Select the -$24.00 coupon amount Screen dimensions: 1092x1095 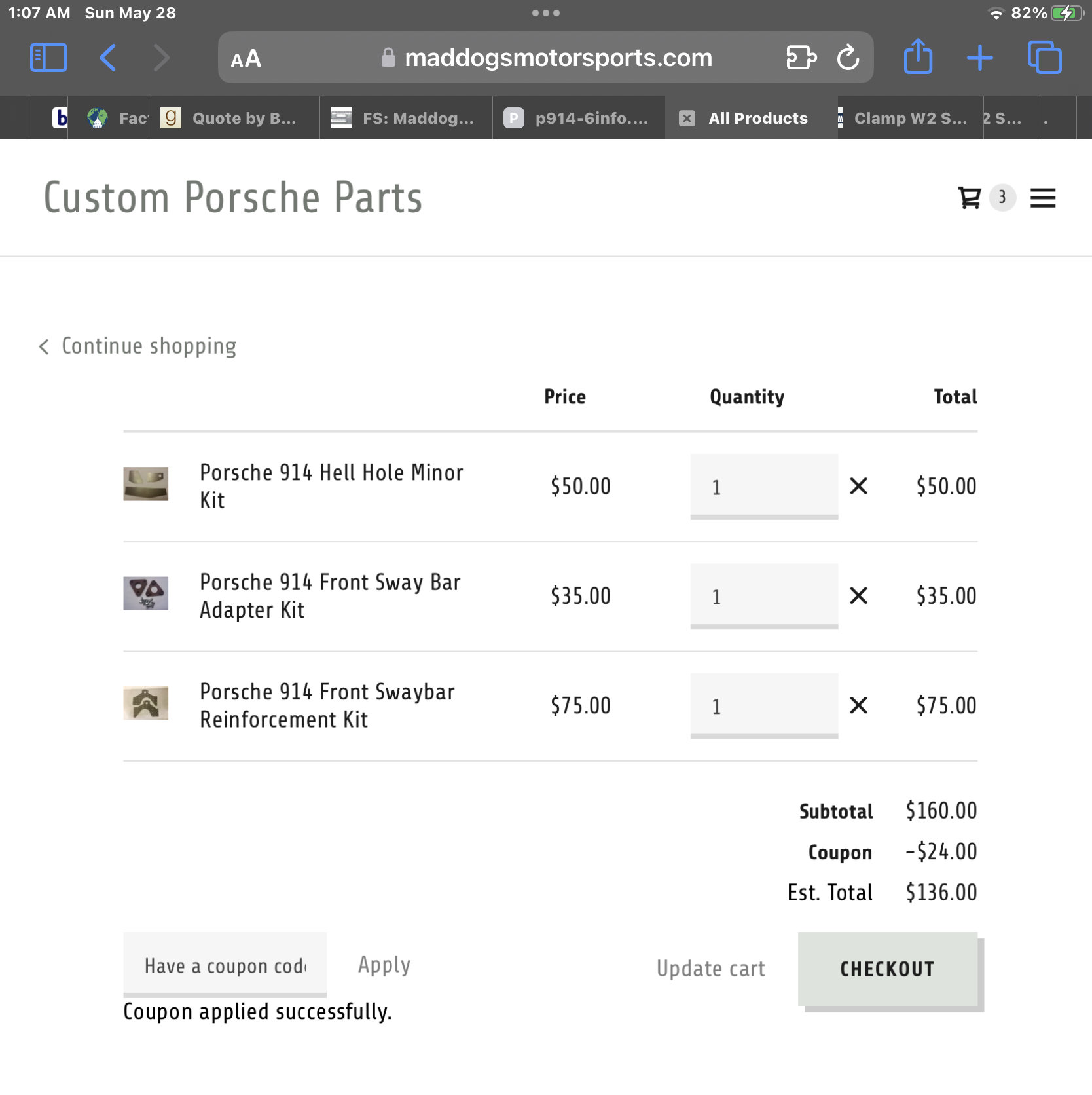(x=941, y=851)
